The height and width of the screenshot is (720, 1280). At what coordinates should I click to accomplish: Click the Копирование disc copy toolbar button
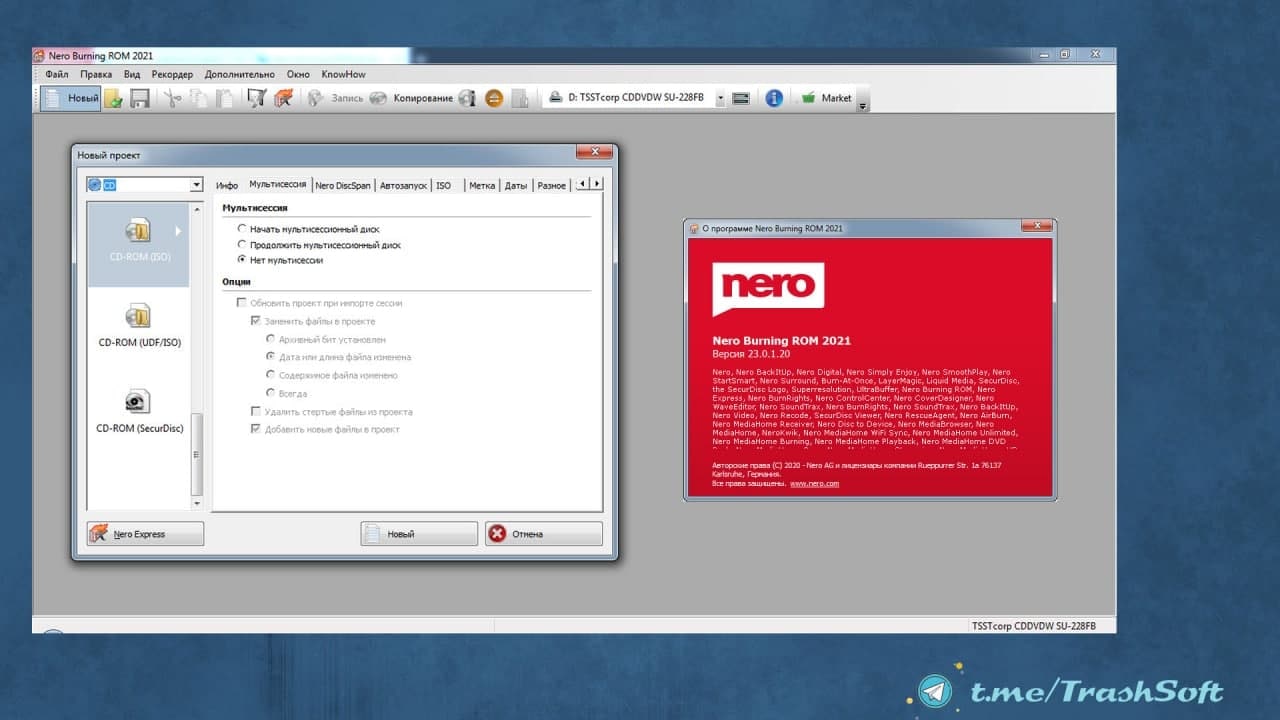pyautogui.click(x=410, y=98)
